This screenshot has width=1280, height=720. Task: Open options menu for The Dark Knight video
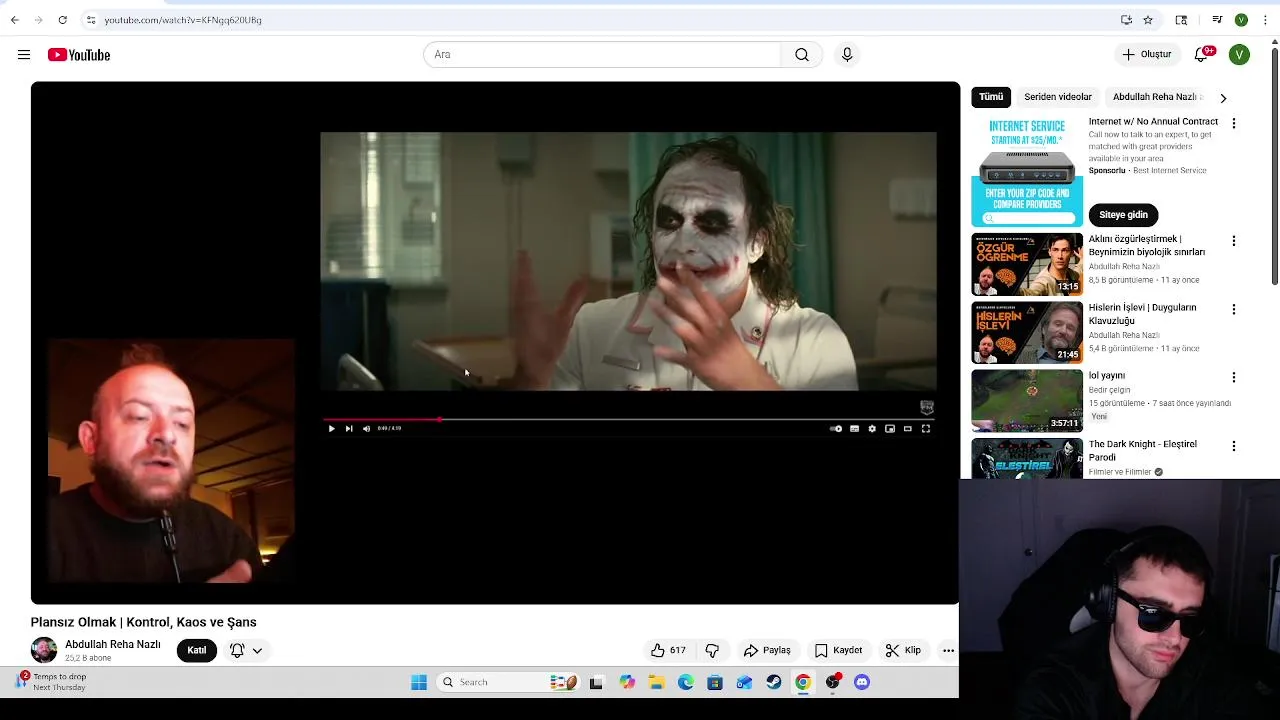coord(1234,445)
